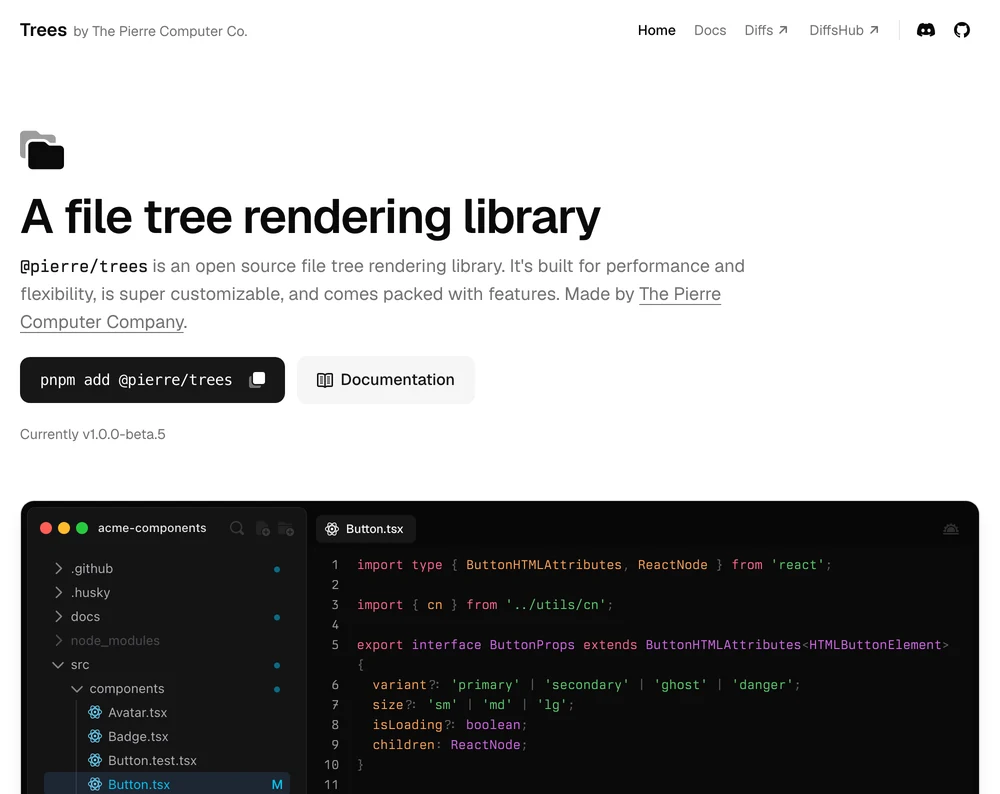1000x794 pixels.
Task: Click the 'react' string on line 1
Action: pyautogui.click(x=797, y=565)
